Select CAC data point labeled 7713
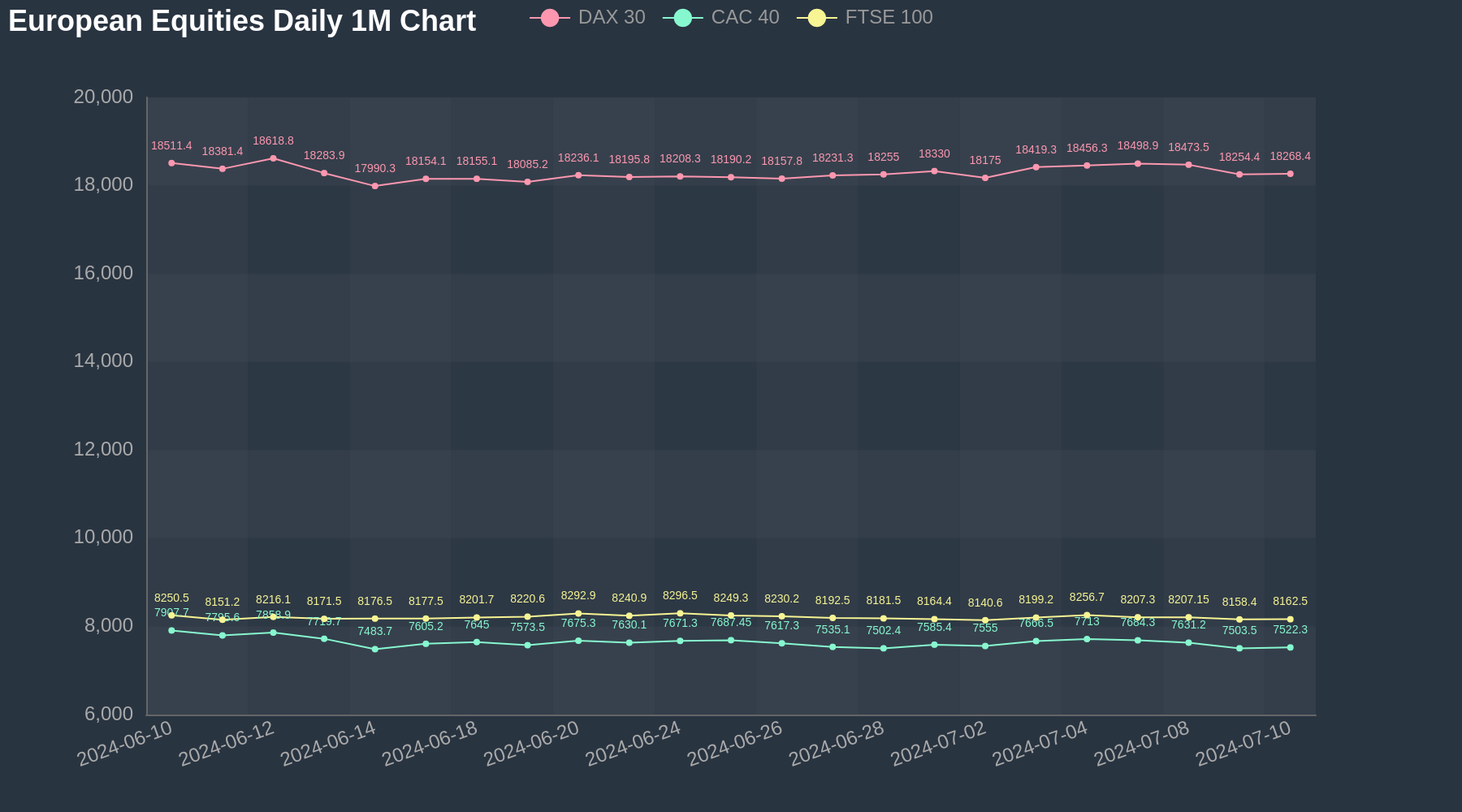The image size is (1462, 812). [x=1087, y=639]
